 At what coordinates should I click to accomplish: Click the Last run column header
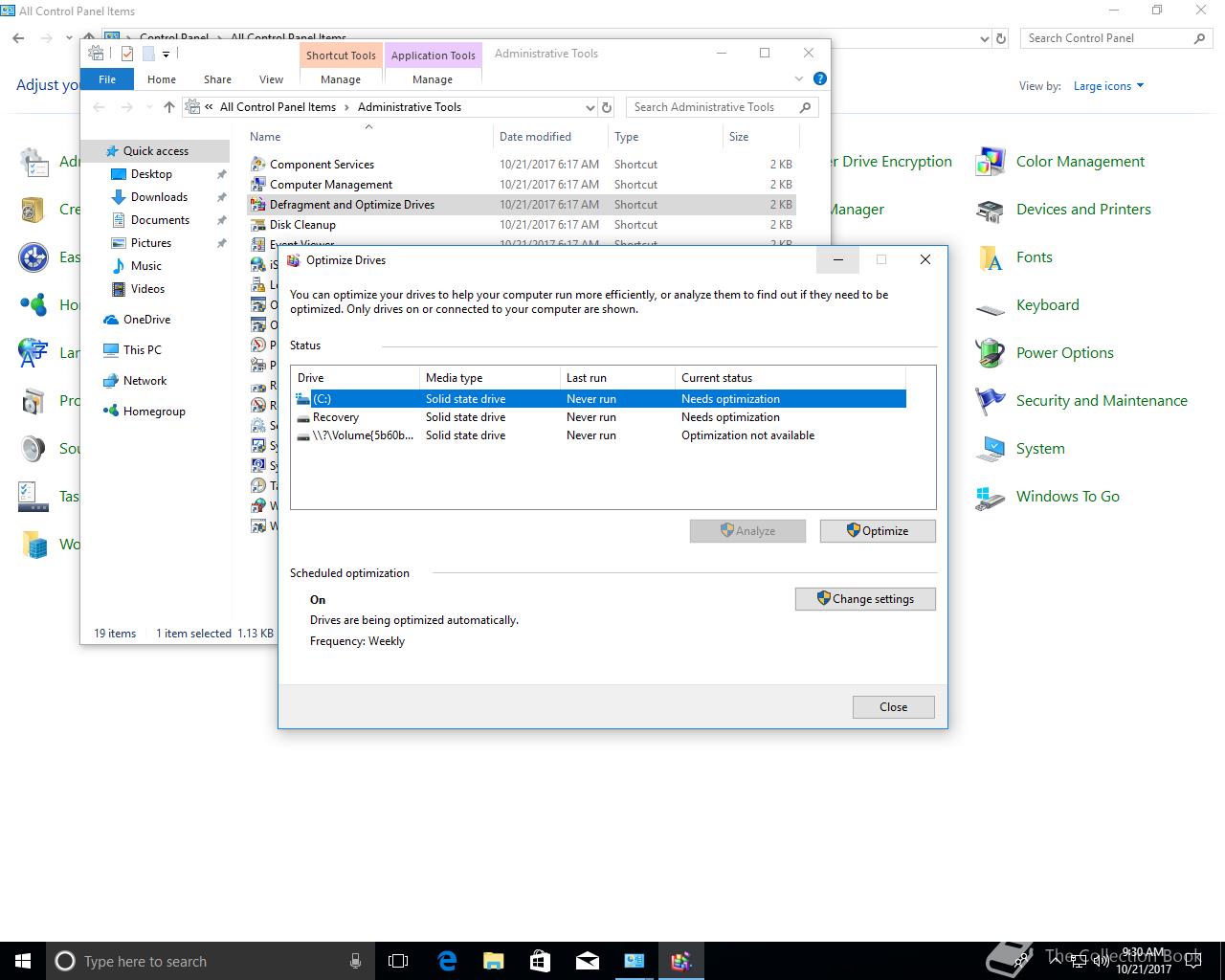pyautogui.click(x=617, y=378)
